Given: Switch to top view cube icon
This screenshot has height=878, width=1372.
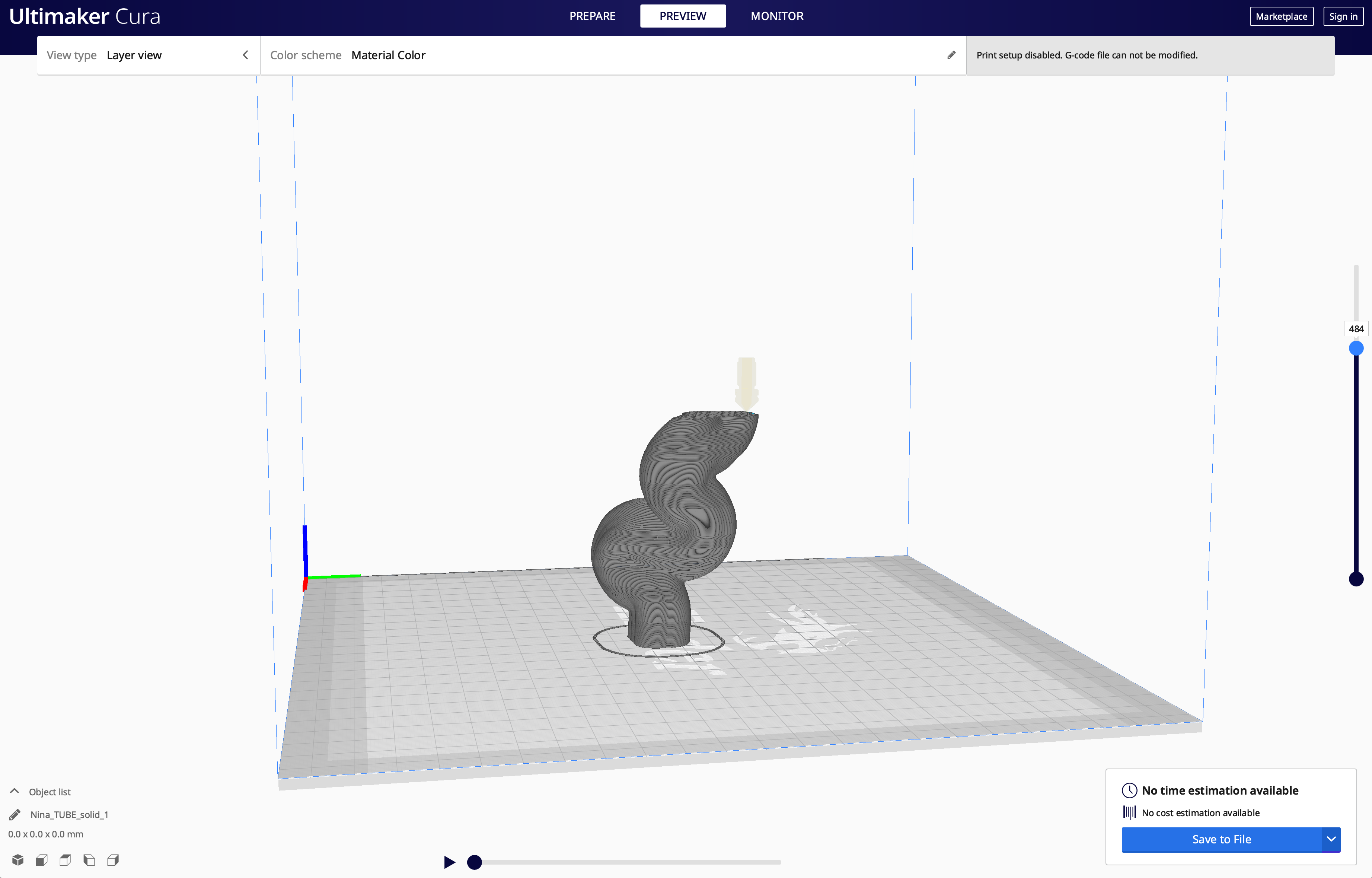Looking at the screenshot, I should click(x=66, y=860).
